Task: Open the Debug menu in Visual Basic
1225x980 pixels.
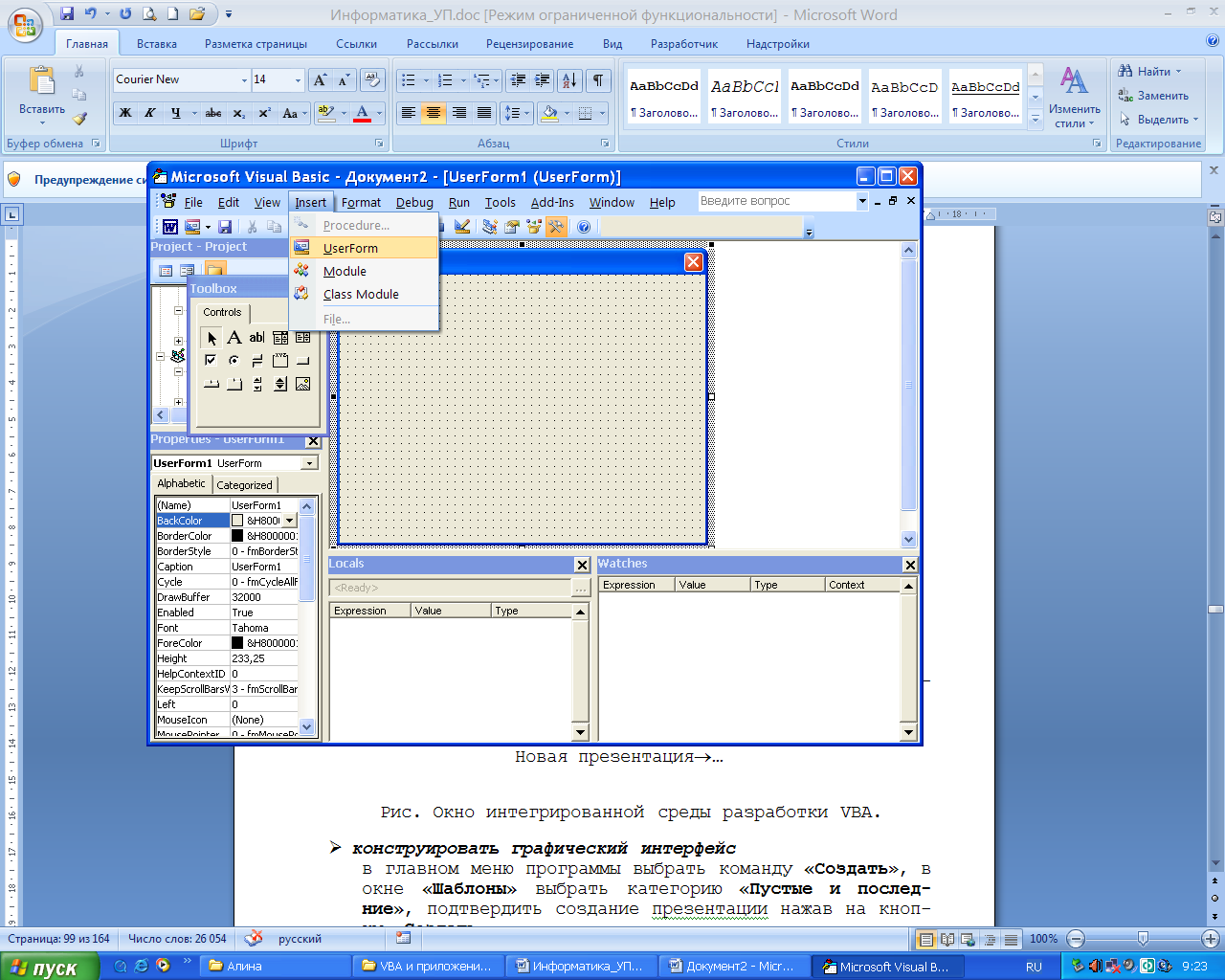Action: [x=414, y=202]
